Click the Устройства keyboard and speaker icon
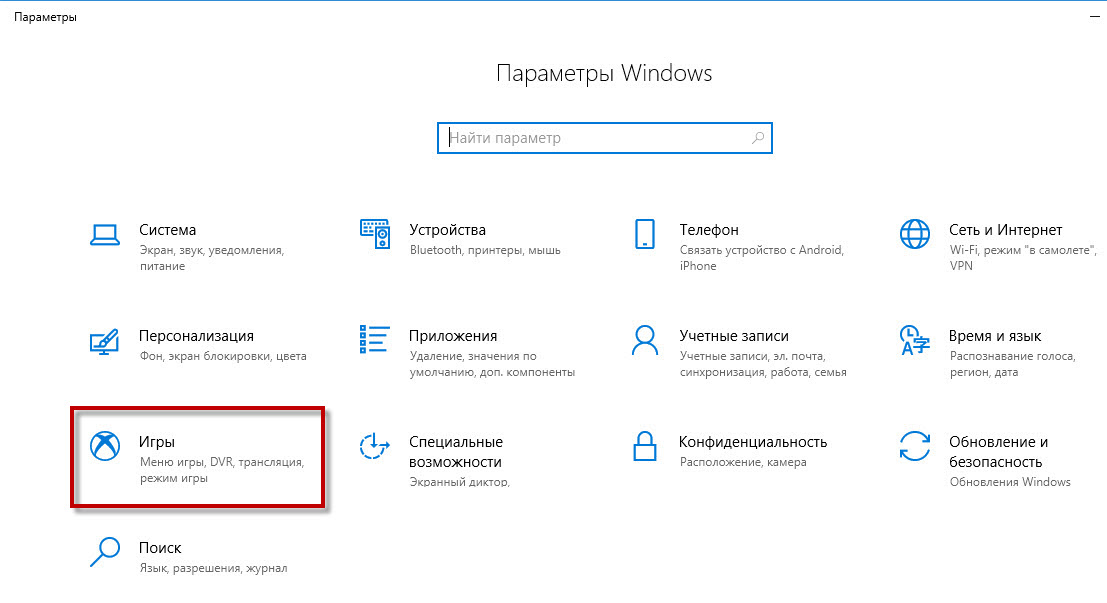The width and height of the screenshot is (1107, 603). (375, 234)
